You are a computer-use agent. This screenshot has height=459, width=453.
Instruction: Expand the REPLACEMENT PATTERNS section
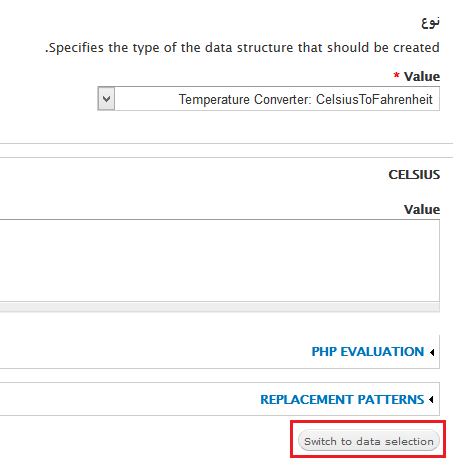pos(342,399)
